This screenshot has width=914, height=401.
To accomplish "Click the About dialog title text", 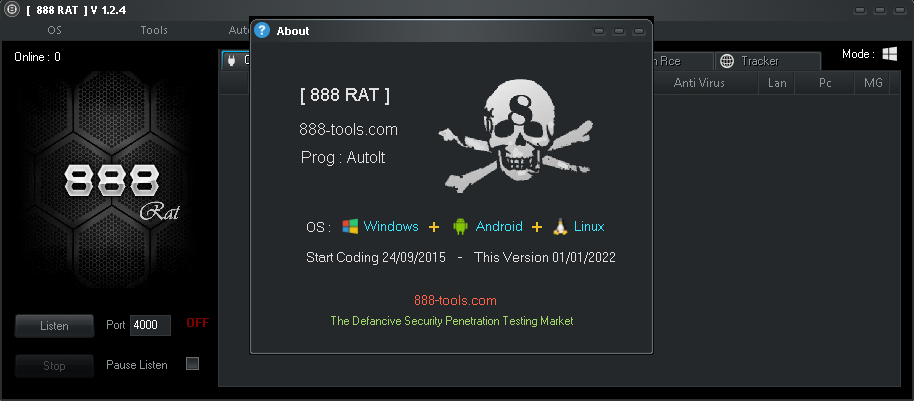I will 293,31.
